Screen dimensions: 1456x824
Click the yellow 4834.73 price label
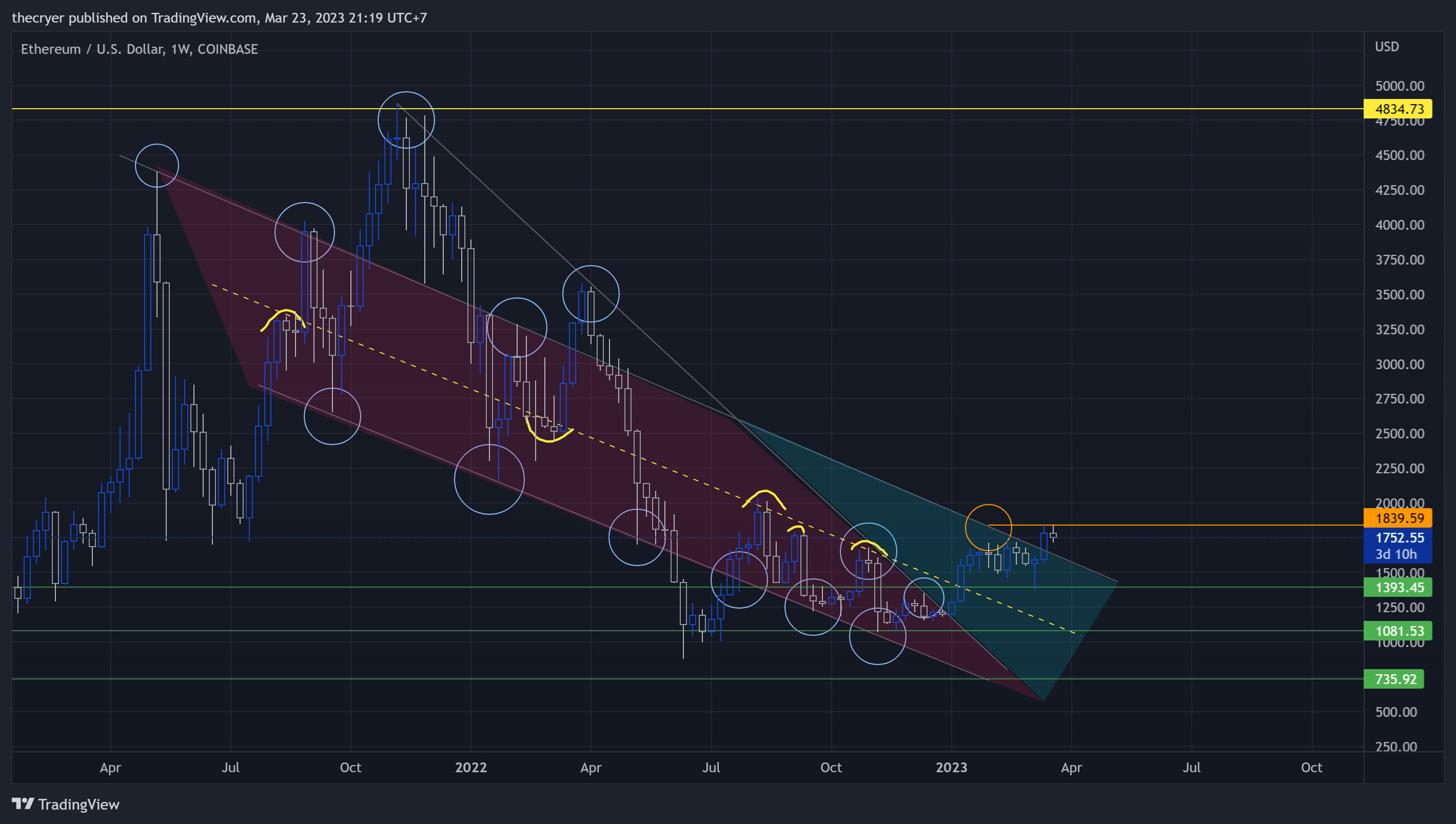[x=1398, y=109]
